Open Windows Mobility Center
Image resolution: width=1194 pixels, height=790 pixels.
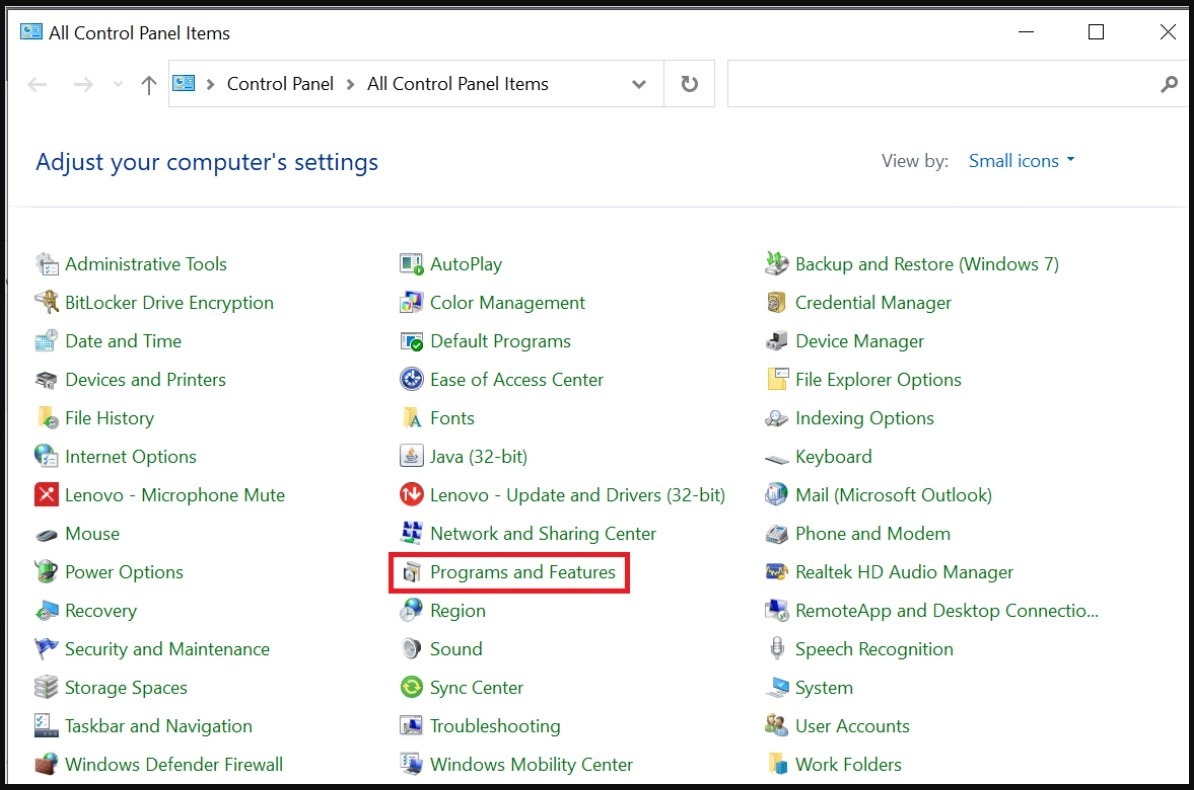(532, 764)
